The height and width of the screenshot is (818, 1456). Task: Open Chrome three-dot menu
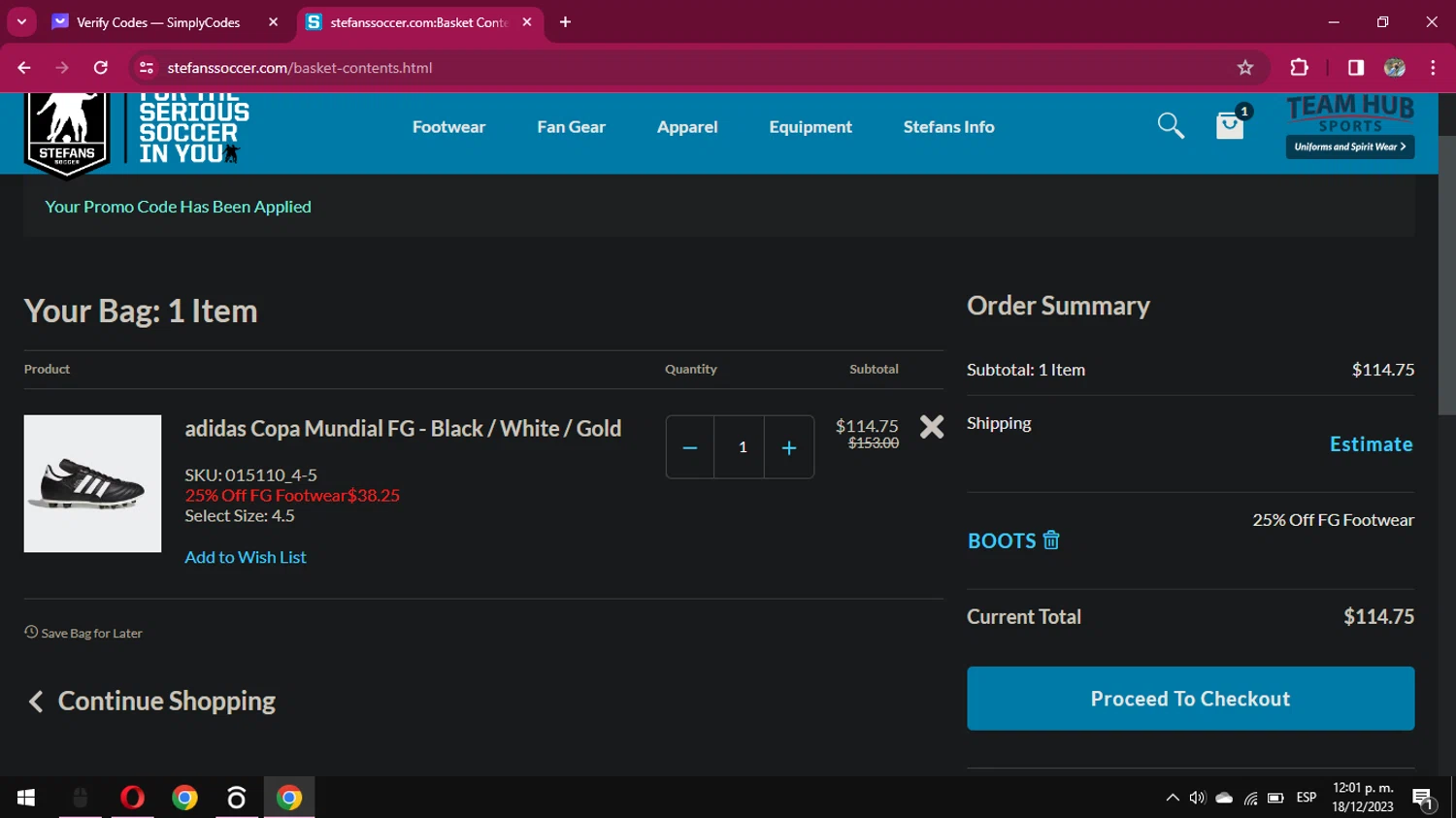point(1433,68)
